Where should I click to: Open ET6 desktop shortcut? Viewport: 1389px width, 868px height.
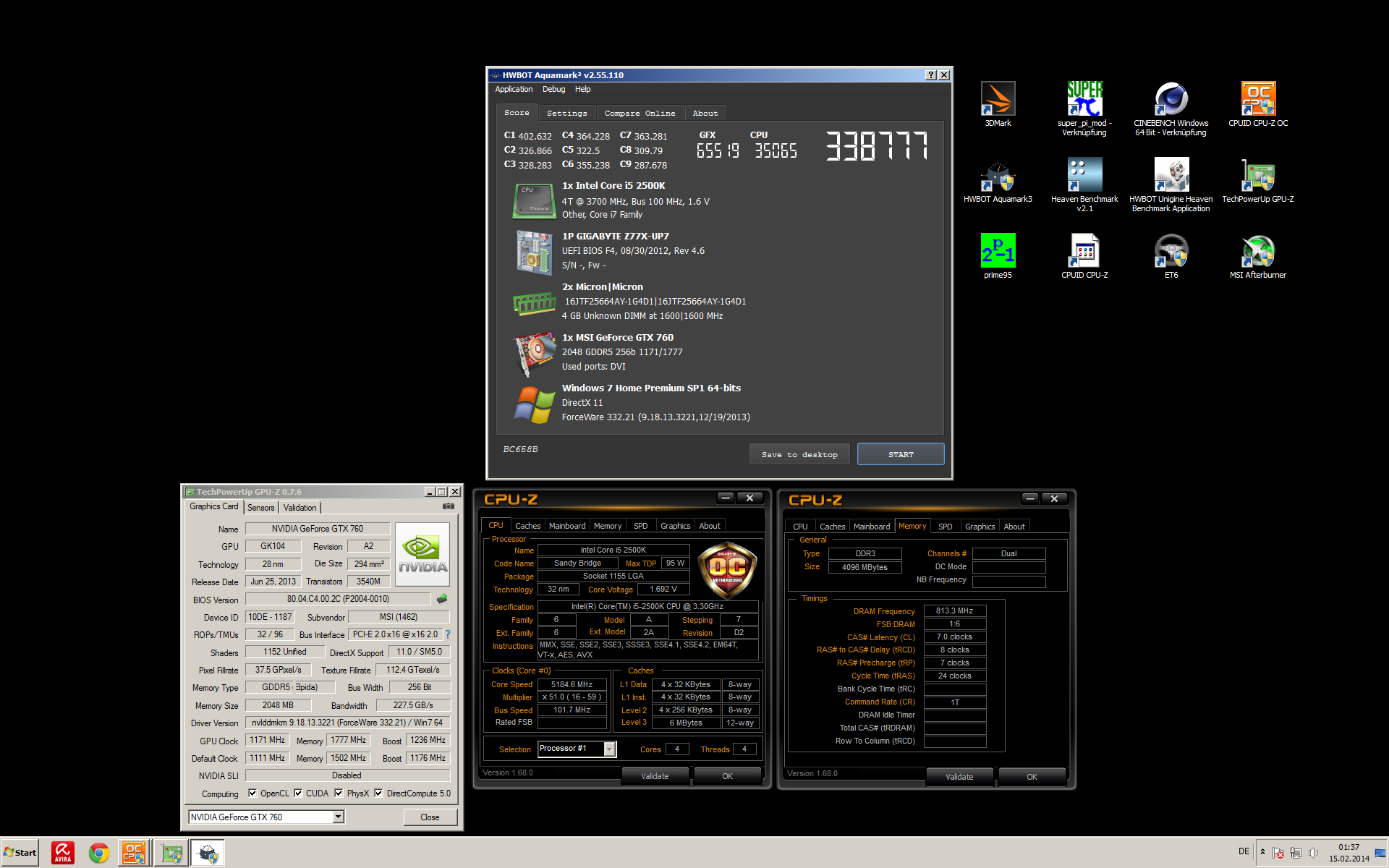click(1171, 256)
